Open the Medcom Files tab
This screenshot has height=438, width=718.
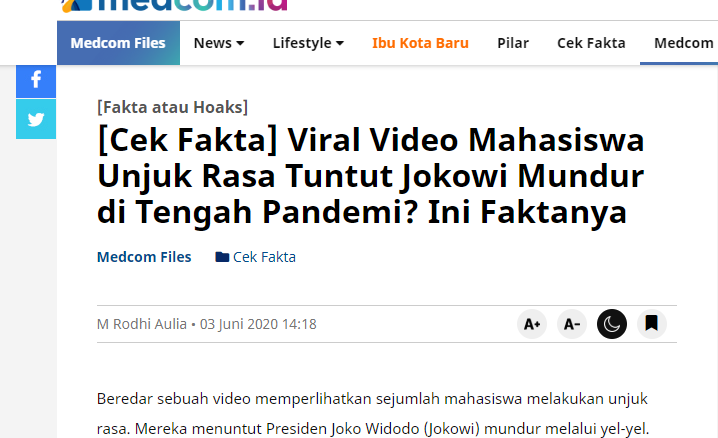click(118, 43)
